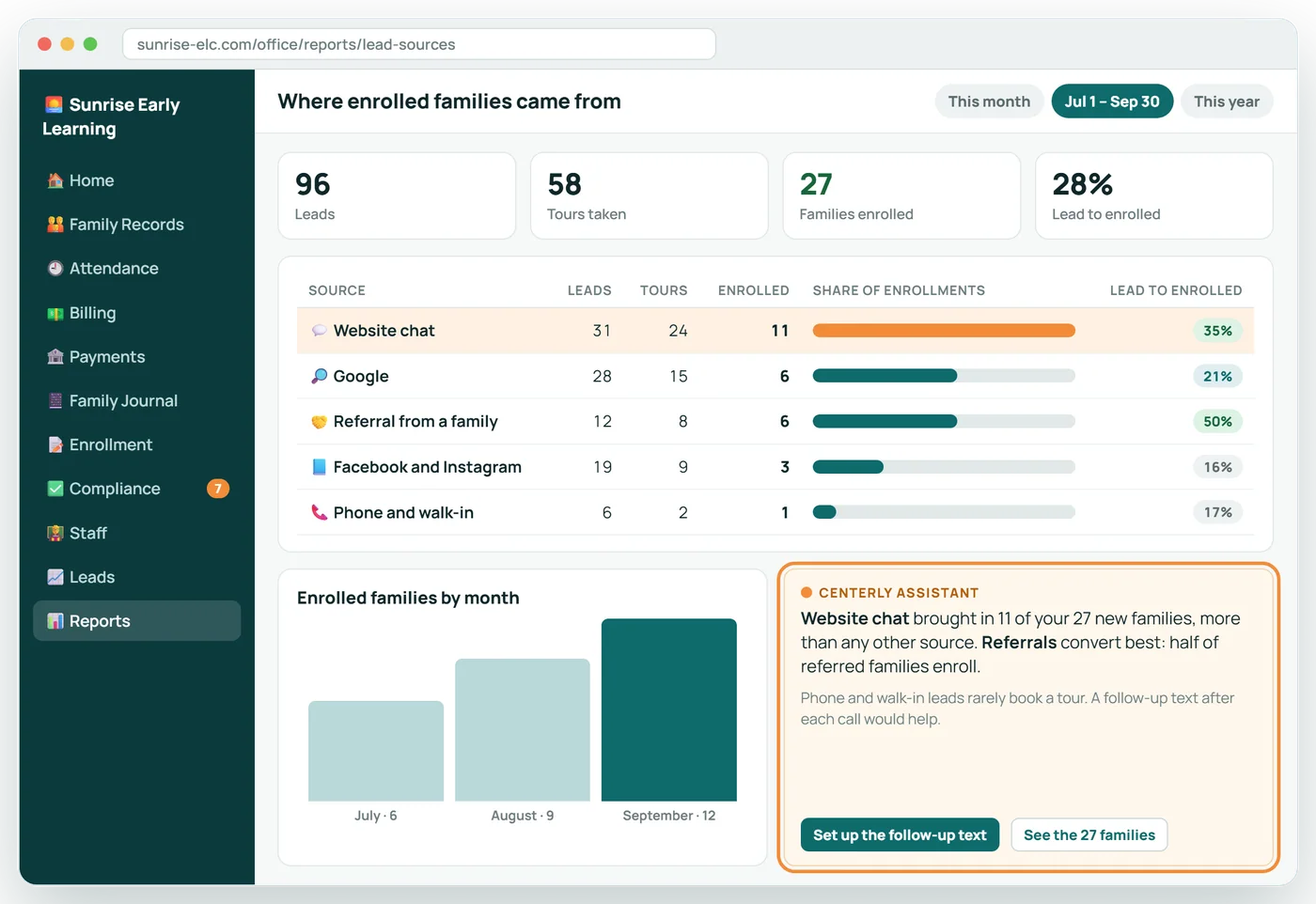Viewport: 1316px width, 904px height.
Task: Click the Family Records people icon
Action: (55, 225)
